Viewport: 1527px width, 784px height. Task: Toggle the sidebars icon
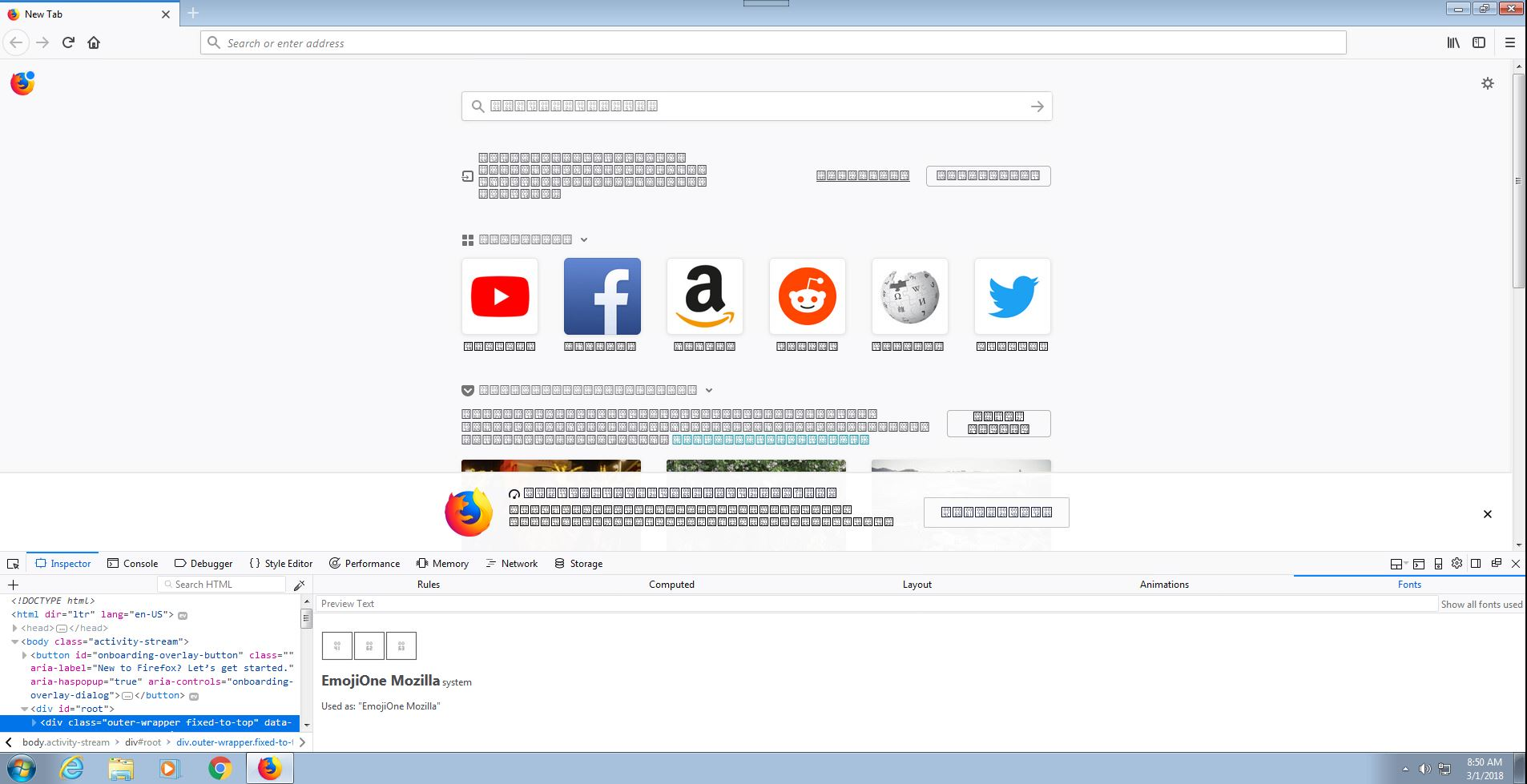click(x=1479, y=42)
